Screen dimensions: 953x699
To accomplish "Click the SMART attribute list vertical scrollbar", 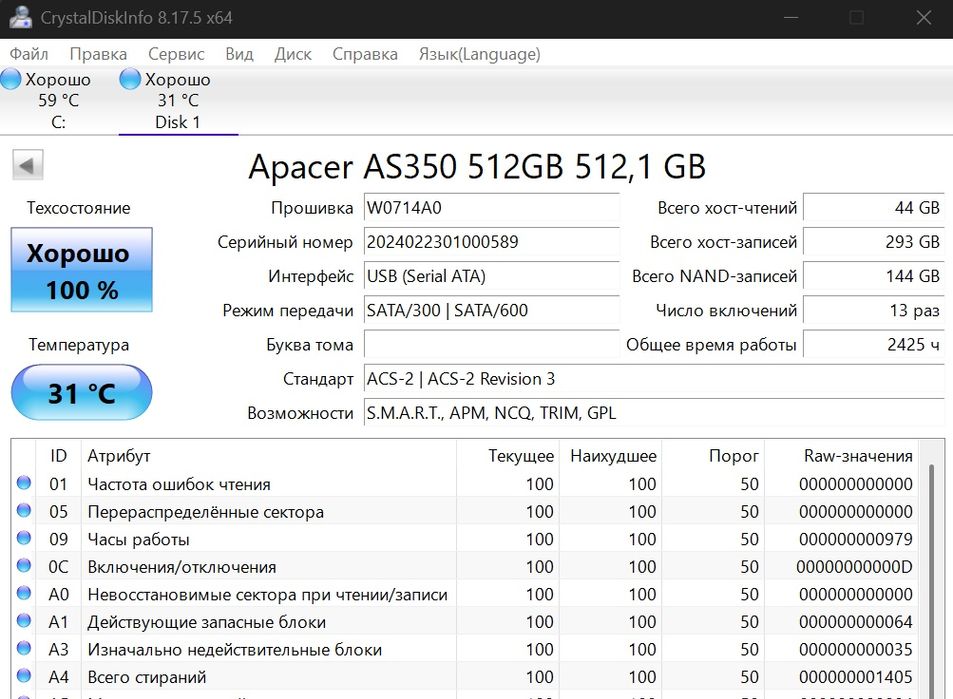I will click(x=931, y=580).
